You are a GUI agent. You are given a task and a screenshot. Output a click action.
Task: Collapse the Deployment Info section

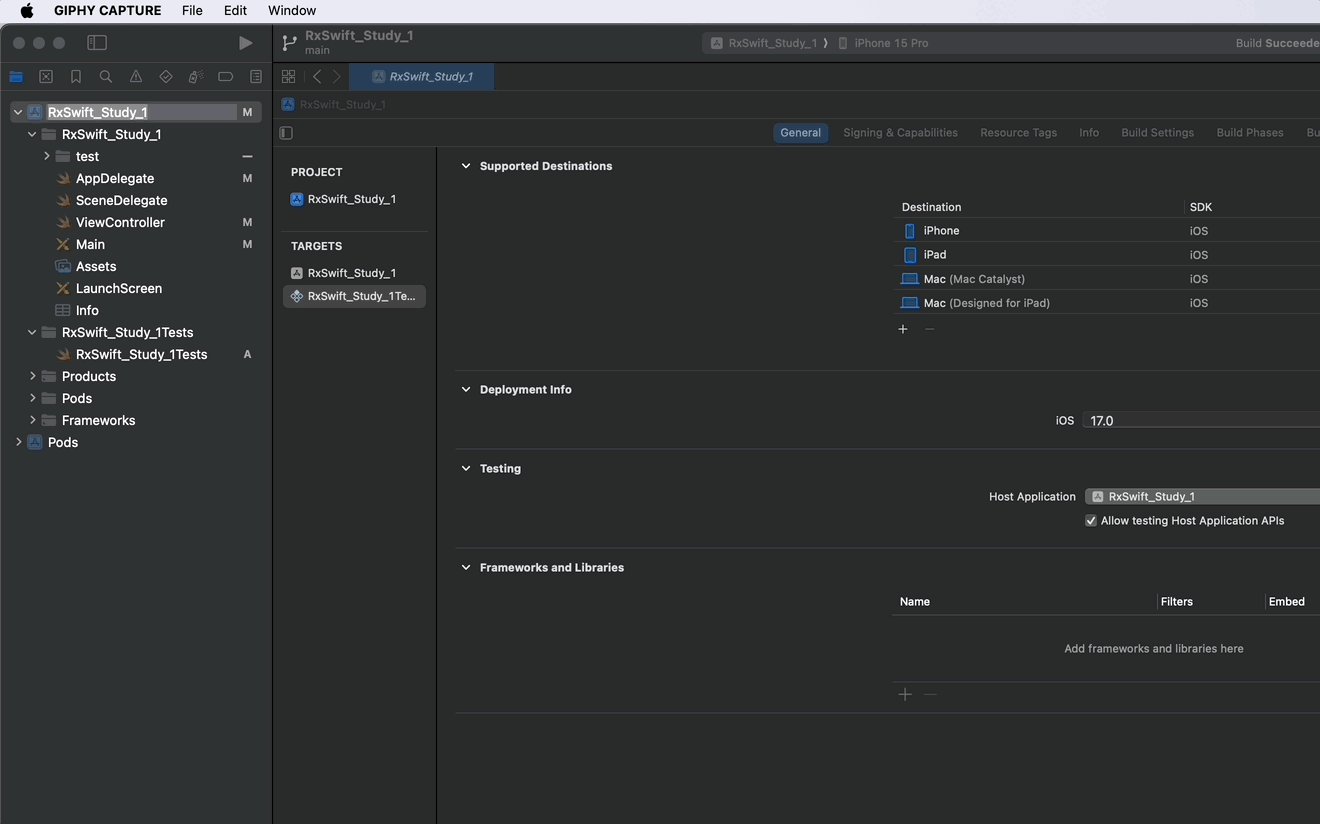(x=466, y=390)
